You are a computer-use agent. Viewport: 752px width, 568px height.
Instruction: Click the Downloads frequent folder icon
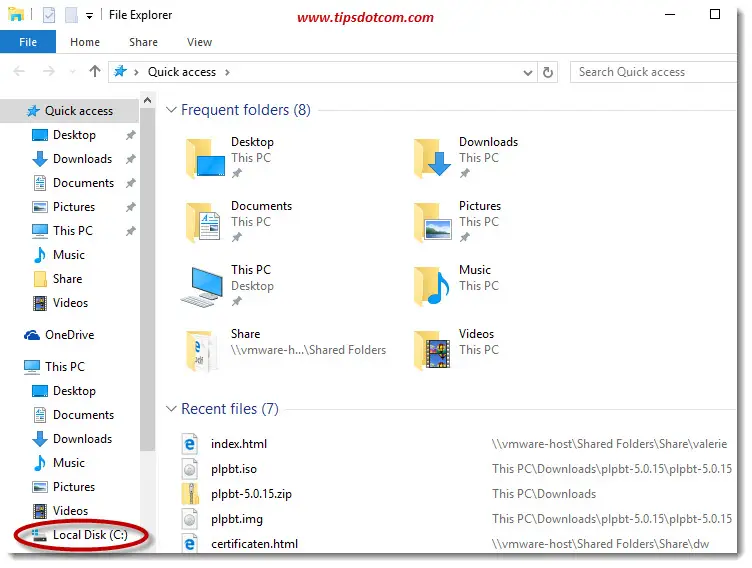coord(432,158)
